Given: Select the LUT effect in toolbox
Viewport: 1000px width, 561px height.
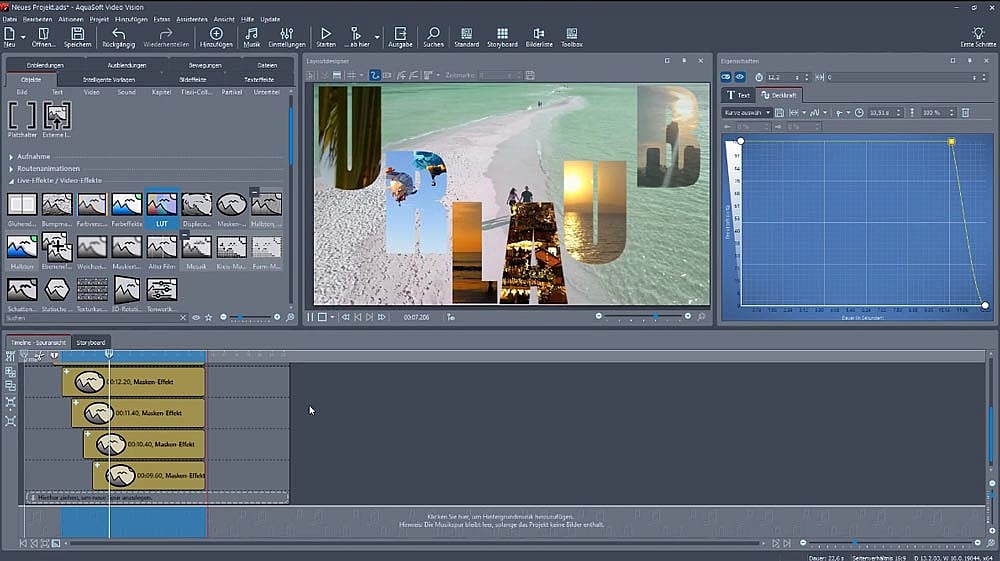Looking at the screenshot, I should pyautogui.click(x=161, y=207).
